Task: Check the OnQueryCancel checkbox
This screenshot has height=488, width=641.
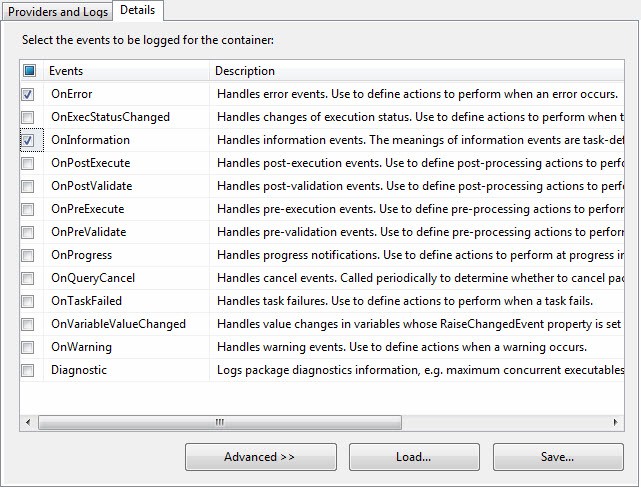Action: tap(28, 278)
